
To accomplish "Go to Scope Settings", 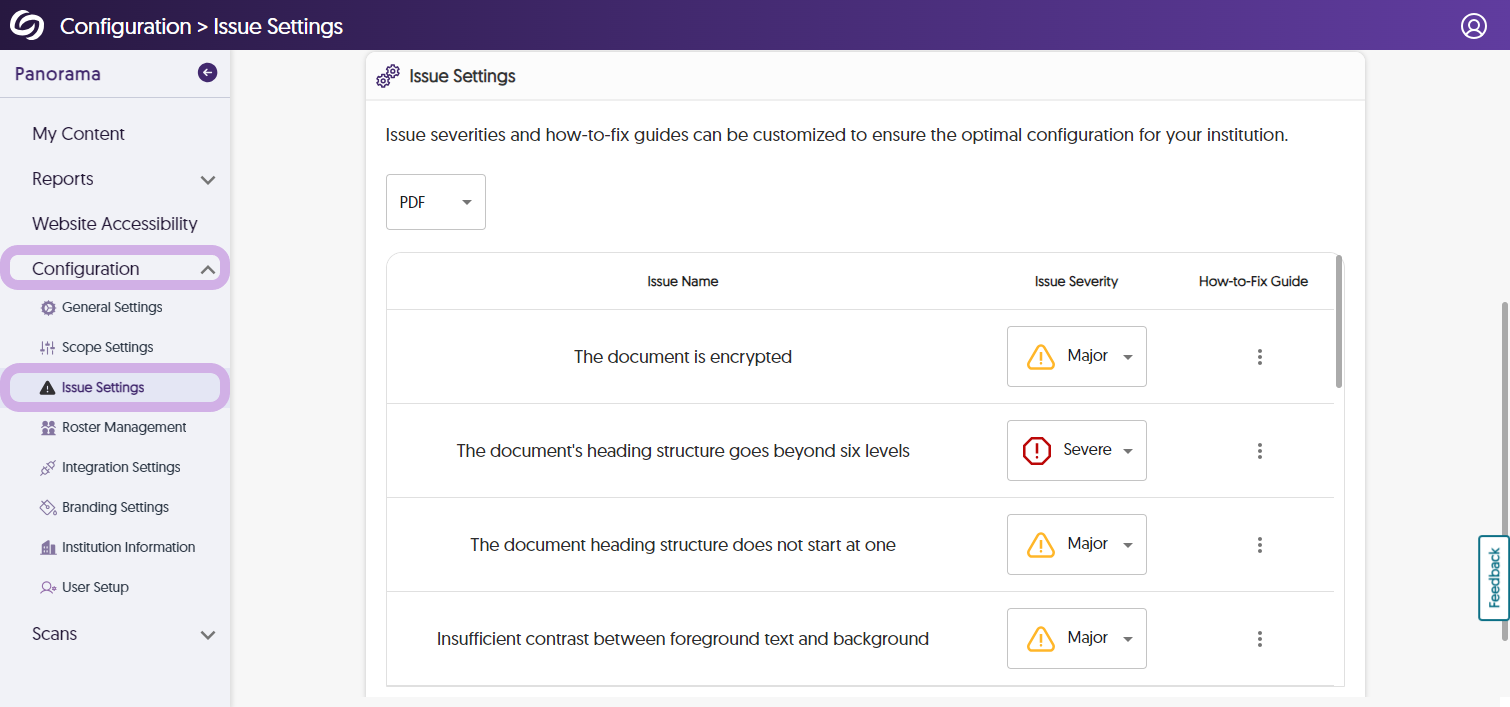I will point(108,348).
